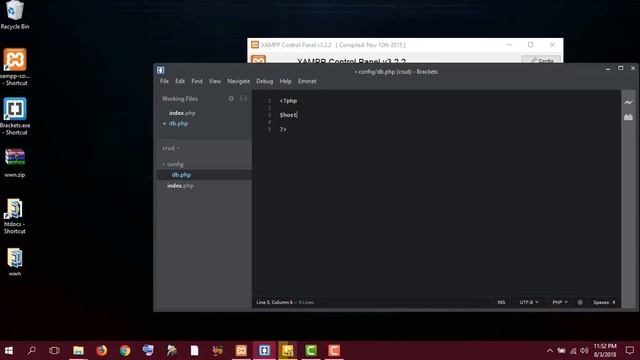Click the Line 3, Column 6 cursor position status
640x360 pixels.
(x=274, y=302)
